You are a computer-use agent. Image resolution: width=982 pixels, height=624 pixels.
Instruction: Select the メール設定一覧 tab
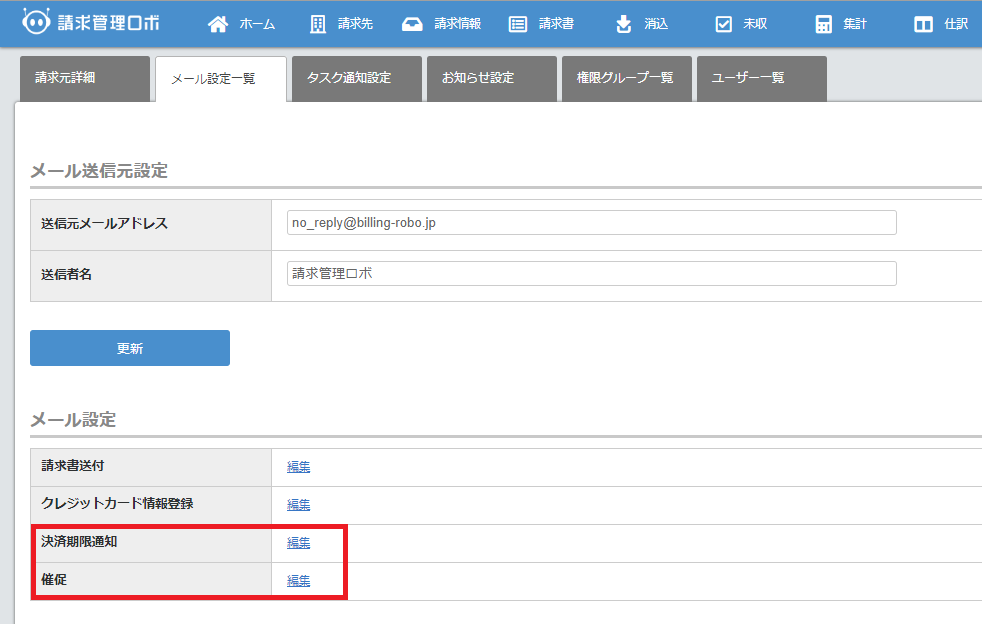[220, 79]
